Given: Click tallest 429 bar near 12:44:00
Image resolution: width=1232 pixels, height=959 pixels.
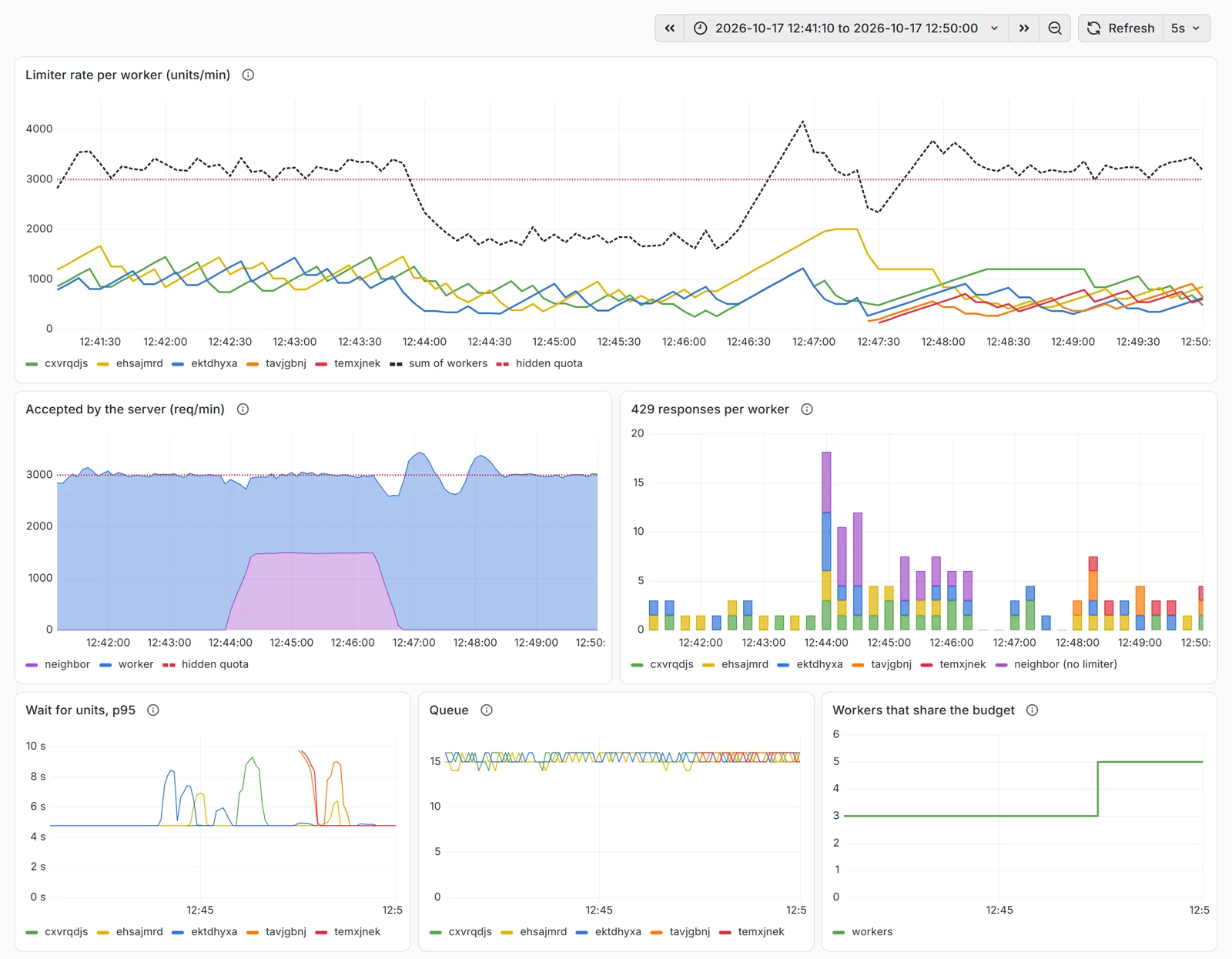Looking at the screenshot, I should pyautogui.click(x=826, y=540).
